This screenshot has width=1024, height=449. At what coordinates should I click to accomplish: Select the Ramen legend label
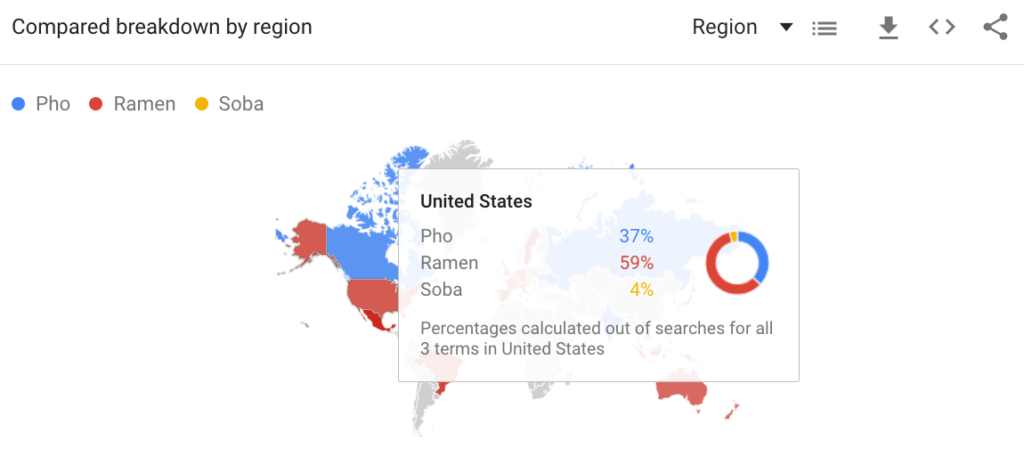pos(144,104)
